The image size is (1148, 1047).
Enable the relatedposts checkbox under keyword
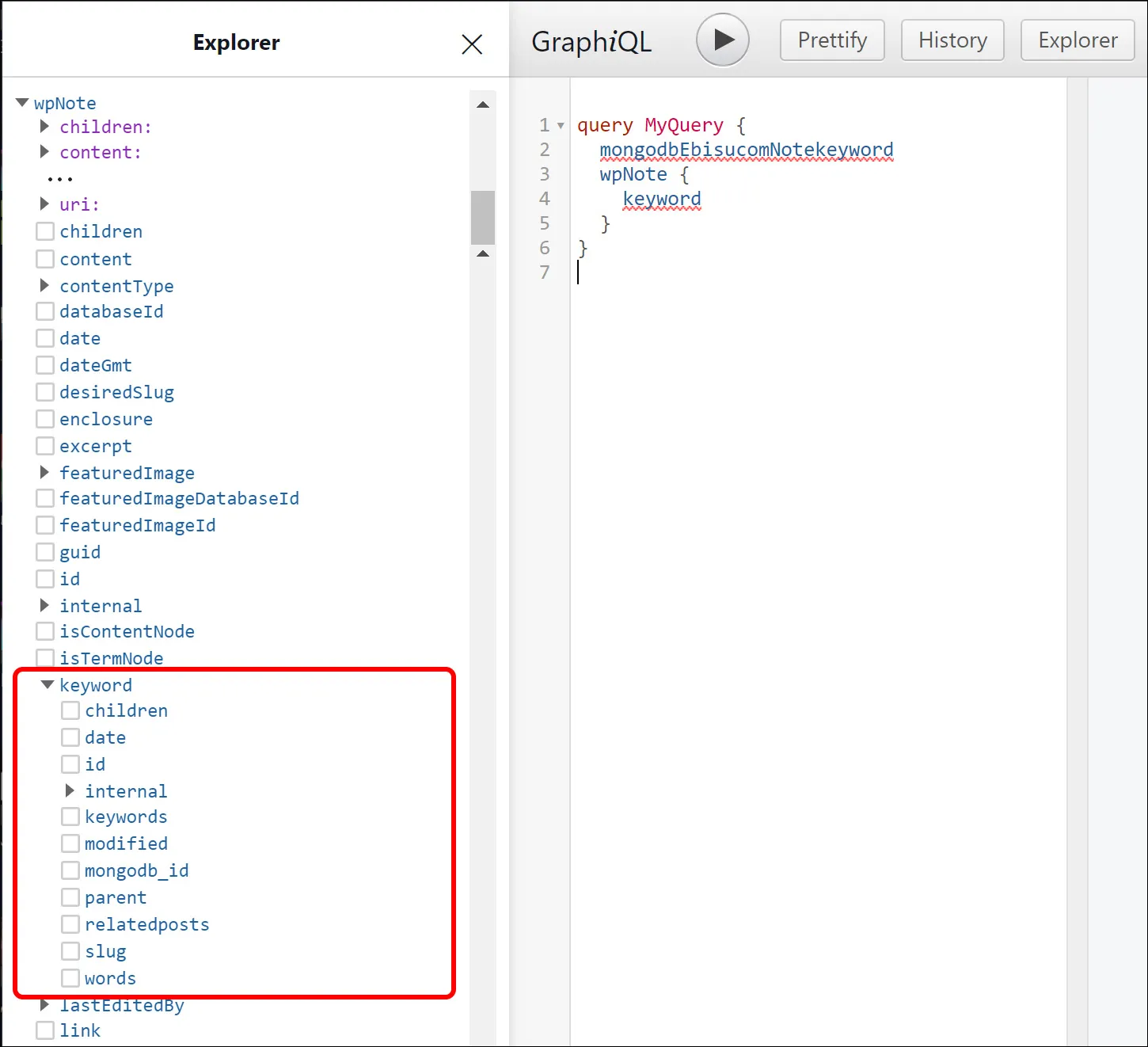[70, 924]
